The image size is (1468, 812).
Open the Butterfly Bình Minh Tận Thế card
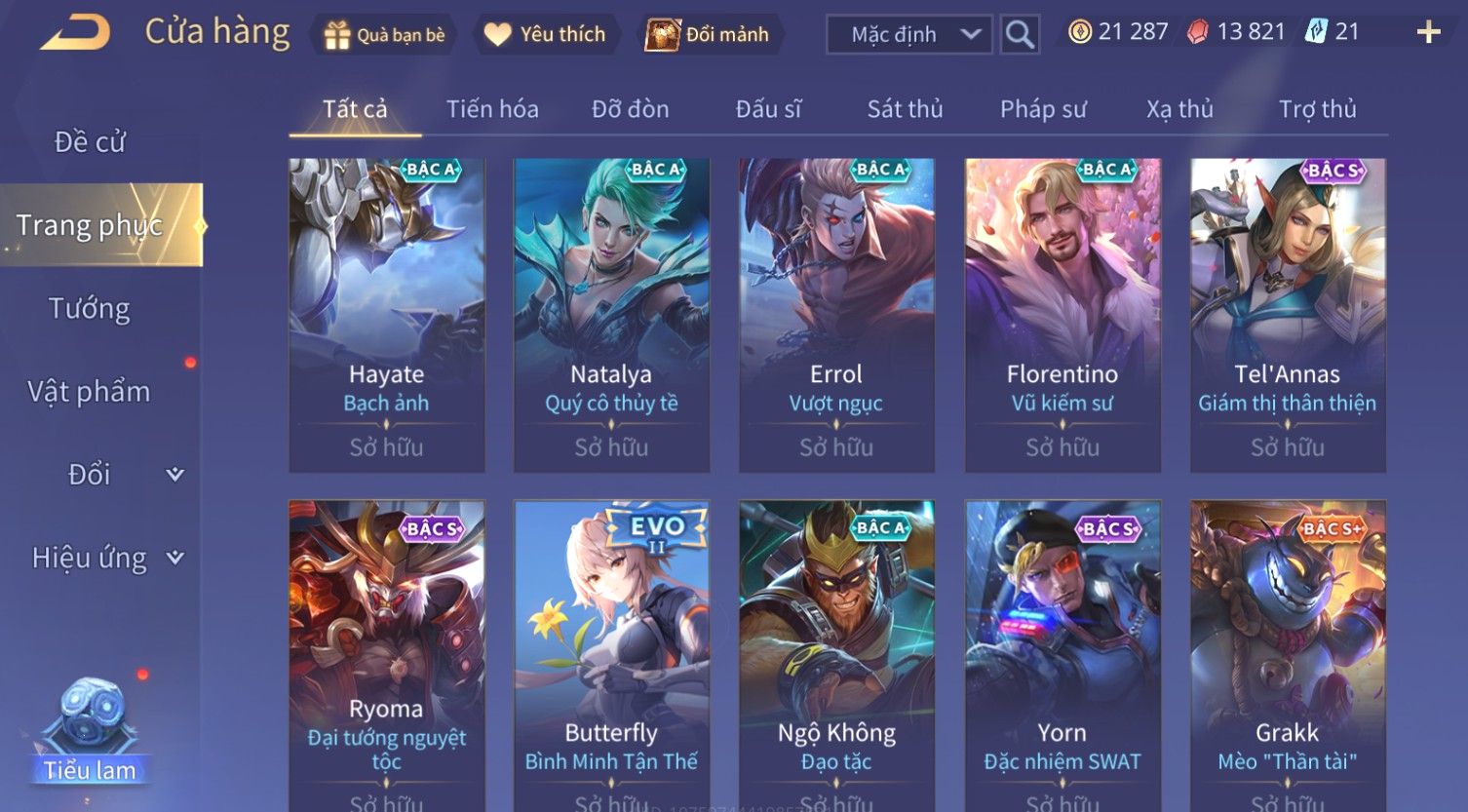point(611,655)
